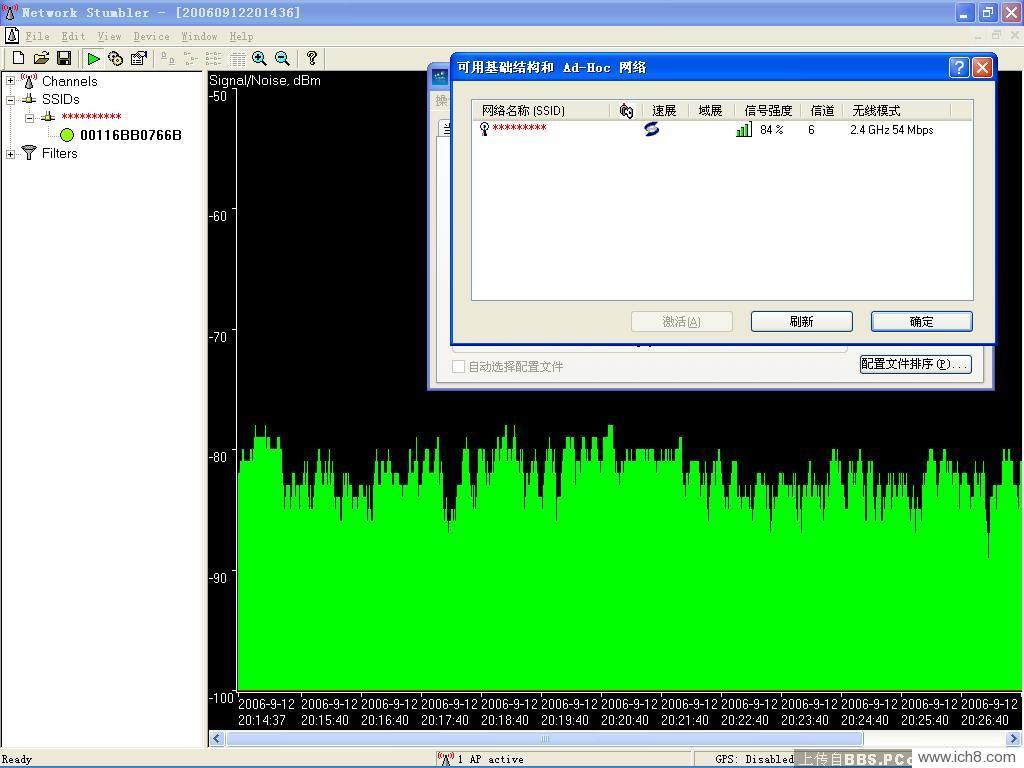The height and width of the screenshot is (768, 1024).
Task: Collapse the SSIDs tree node
Action: coord(11,99)
